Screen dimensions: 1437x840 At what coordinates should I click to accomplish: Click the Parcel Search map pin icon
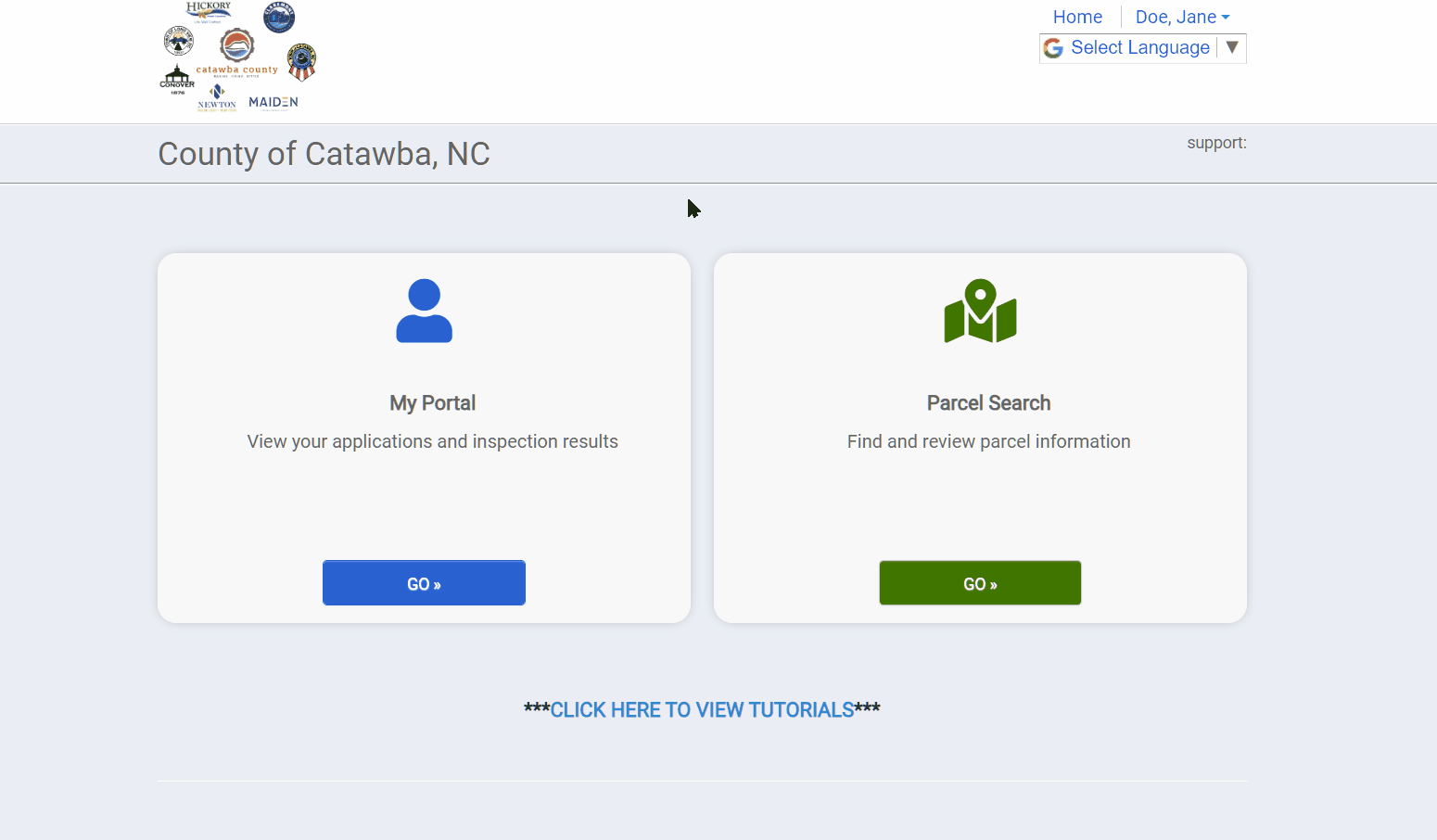point(980,311)
